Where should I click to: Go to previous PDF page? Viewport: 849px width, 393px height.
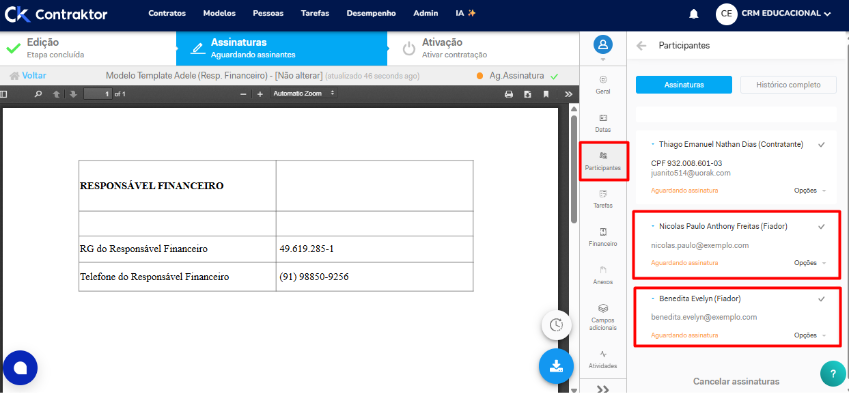56,94
